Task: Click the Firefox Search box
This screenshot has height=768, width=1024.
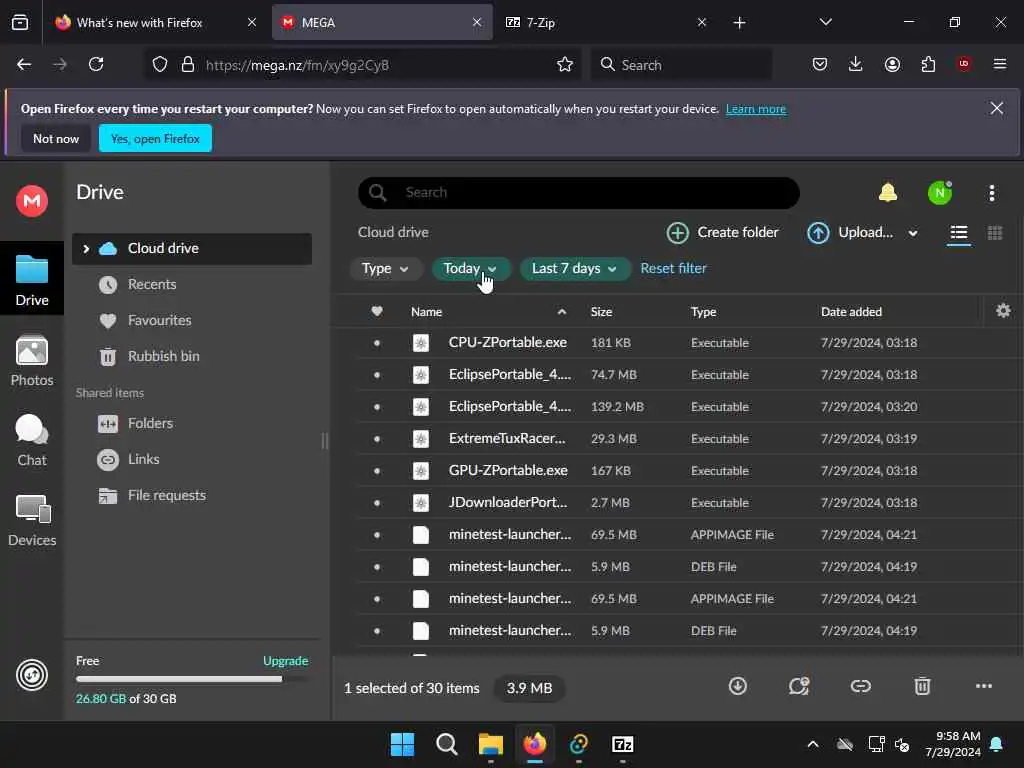Action: point(681,65)
